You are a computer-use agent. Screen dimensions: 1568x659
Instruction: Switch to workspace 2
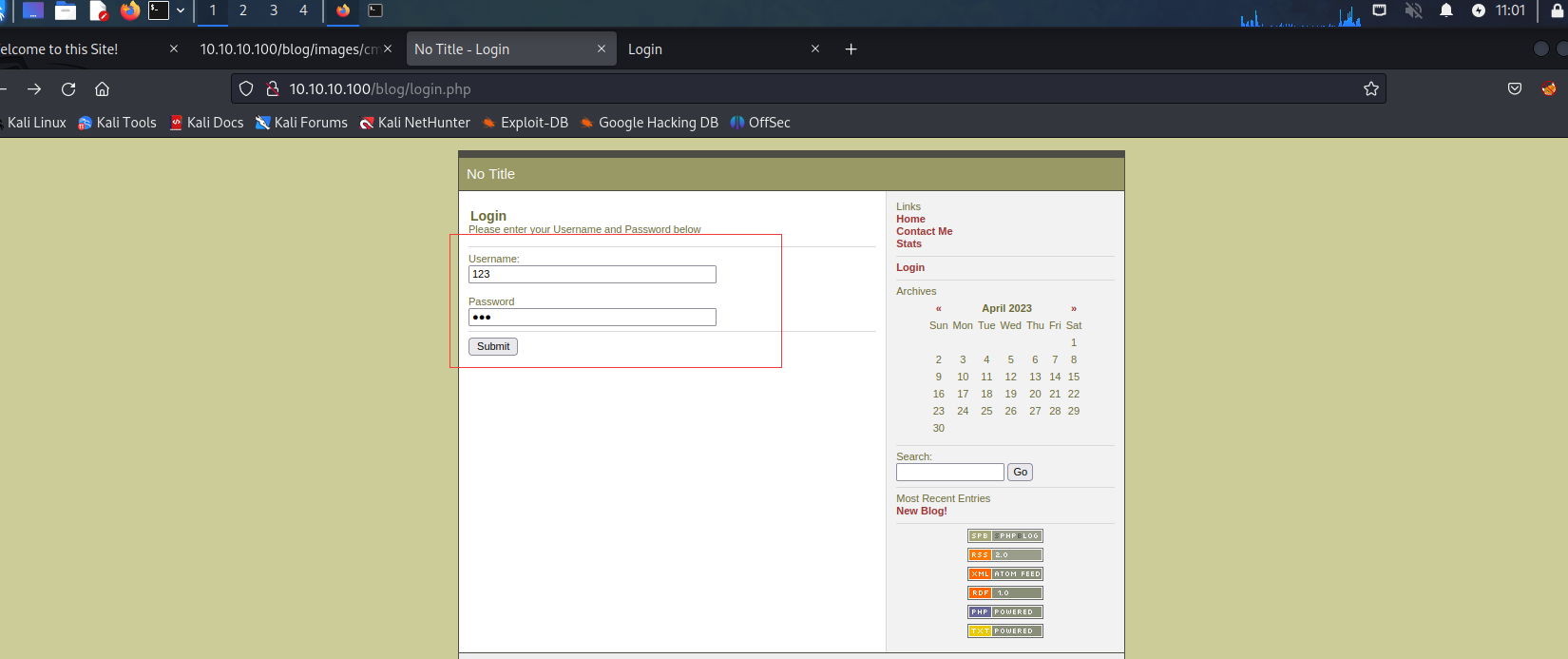click(x=243, y=10)
